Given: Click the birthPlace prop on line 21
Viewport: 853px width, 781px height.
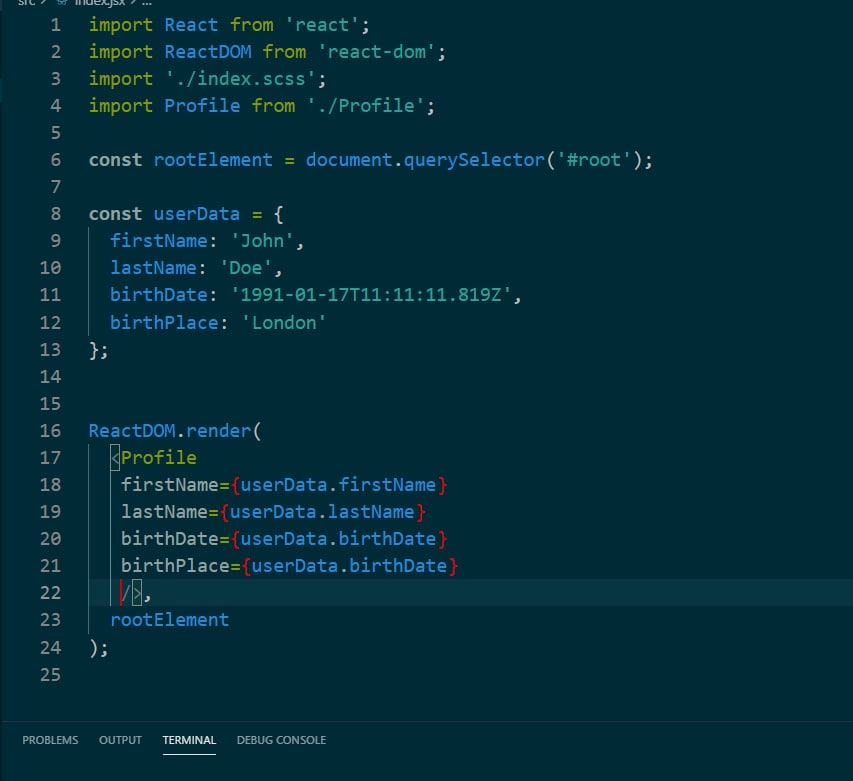Looking at the screenshot, I should [175, 566].
